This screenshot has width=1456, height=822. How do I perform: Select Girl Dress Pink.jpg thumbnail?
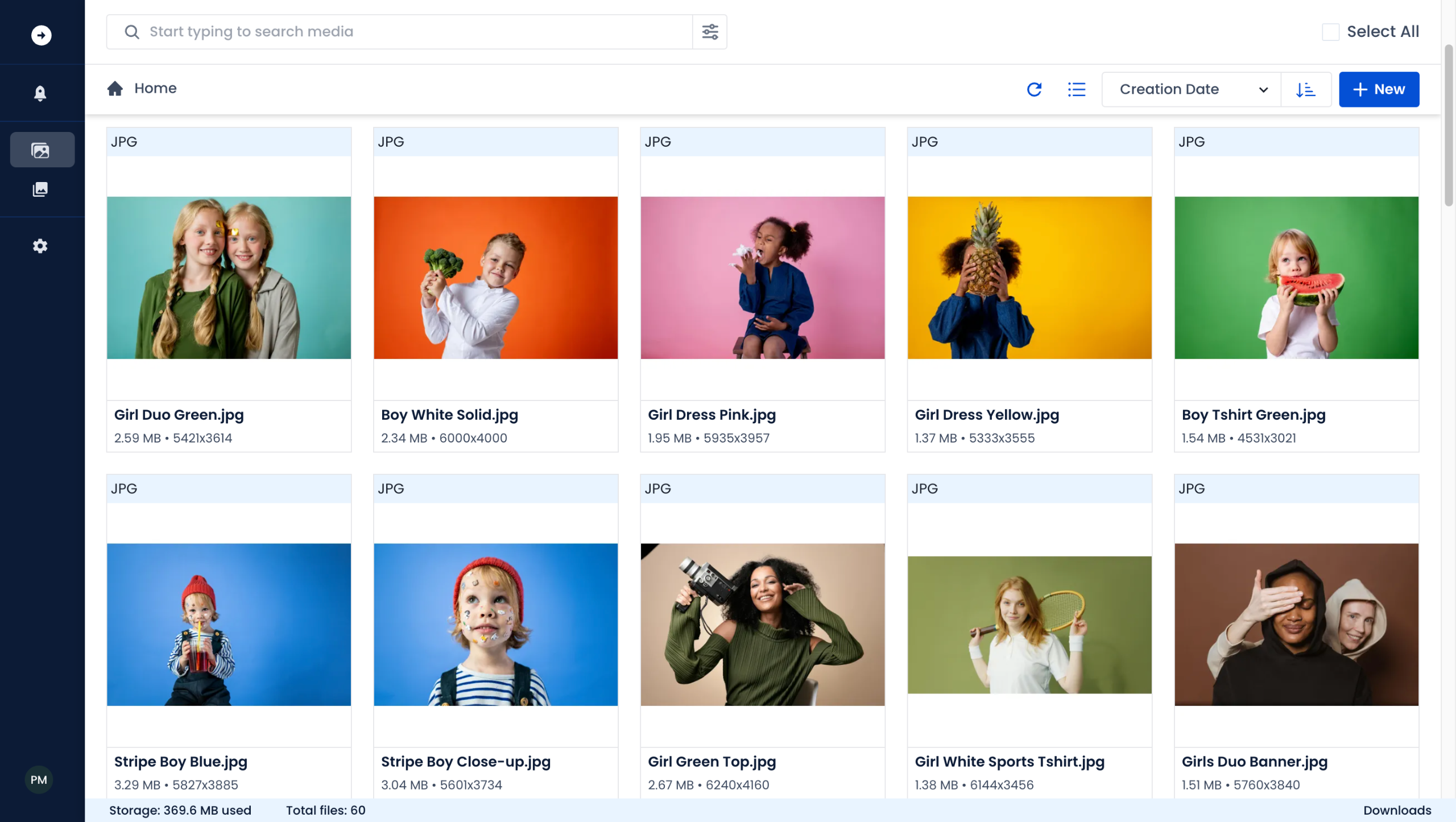click(x=762, y=278)
